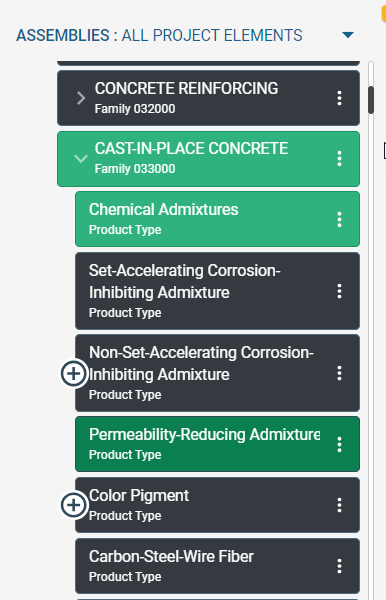Image resolution: width=386 pixels, height=600 pixels.
Task: Open three-dot menu for Non-Set-Accelerating Corrosion-Inhibiting Admixture
Action: 339,373
